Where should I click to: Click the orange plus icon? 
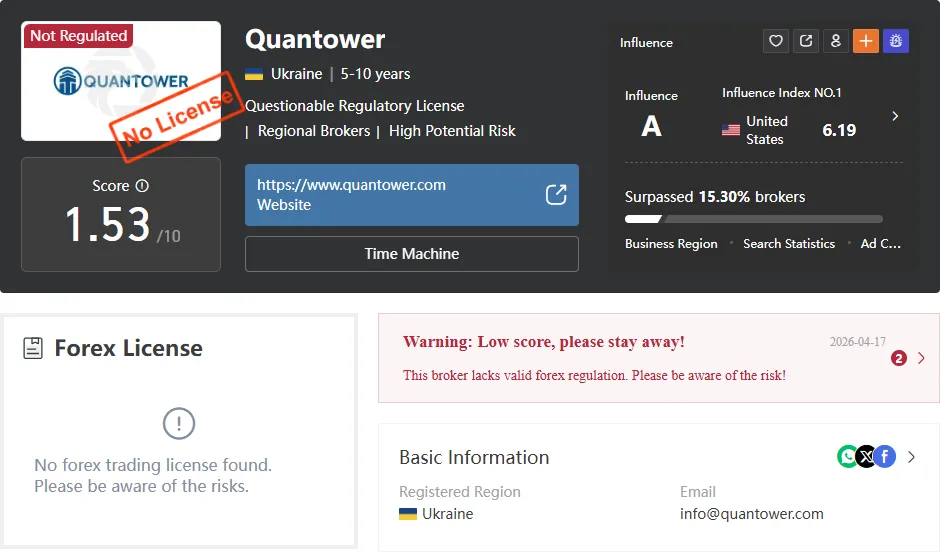[x=866, y=41]
